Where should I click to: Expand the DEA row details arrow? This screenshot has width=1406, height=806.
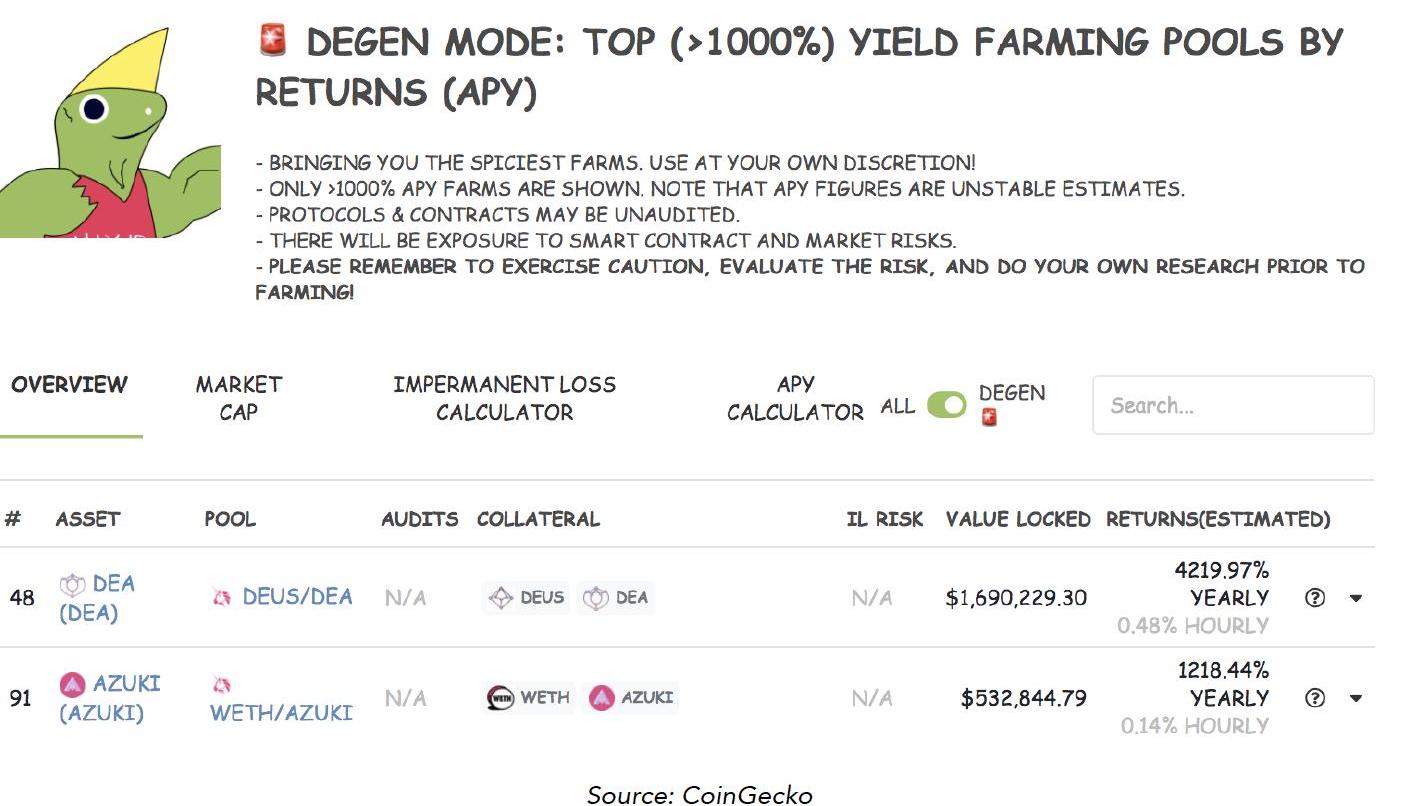tap(1356, 598)
